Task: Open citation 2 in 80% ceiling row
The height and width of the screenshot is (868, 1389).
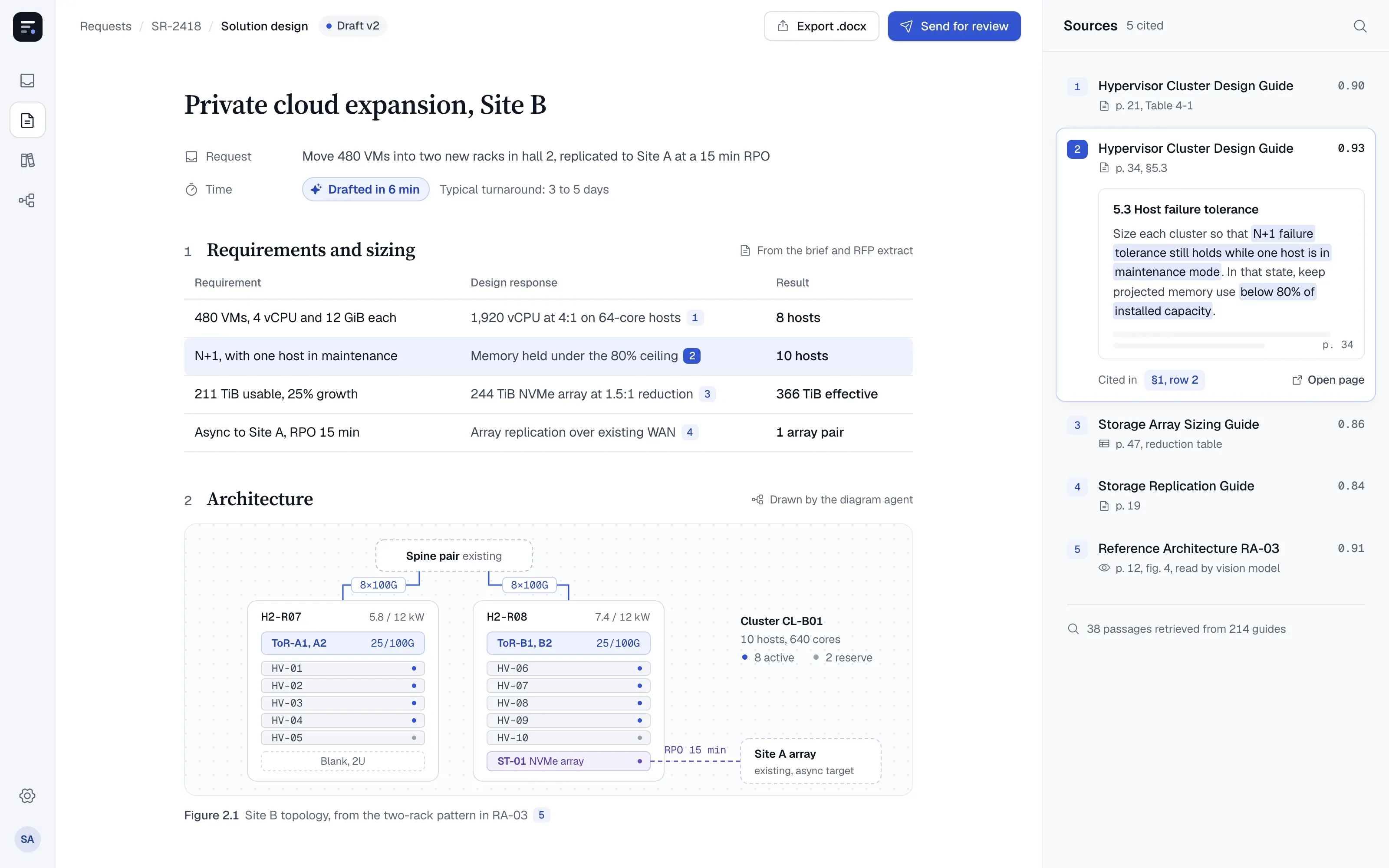Action: [691, 356]
